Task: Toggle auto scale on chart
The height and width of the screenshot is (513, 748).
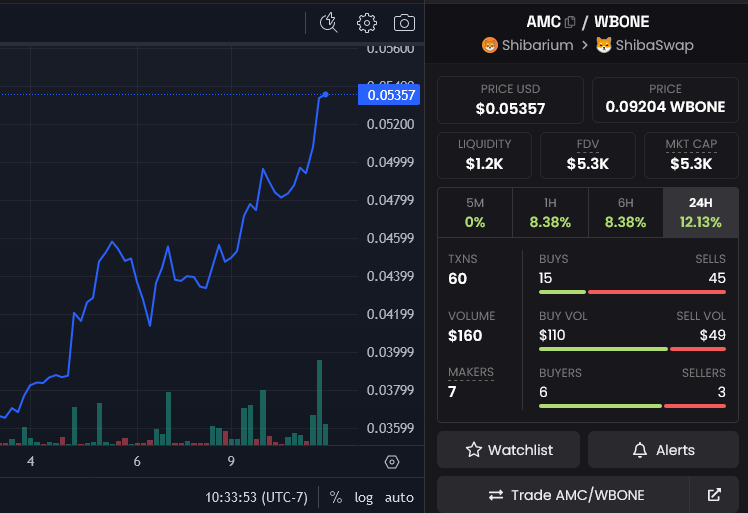Action: coord(399,497)
